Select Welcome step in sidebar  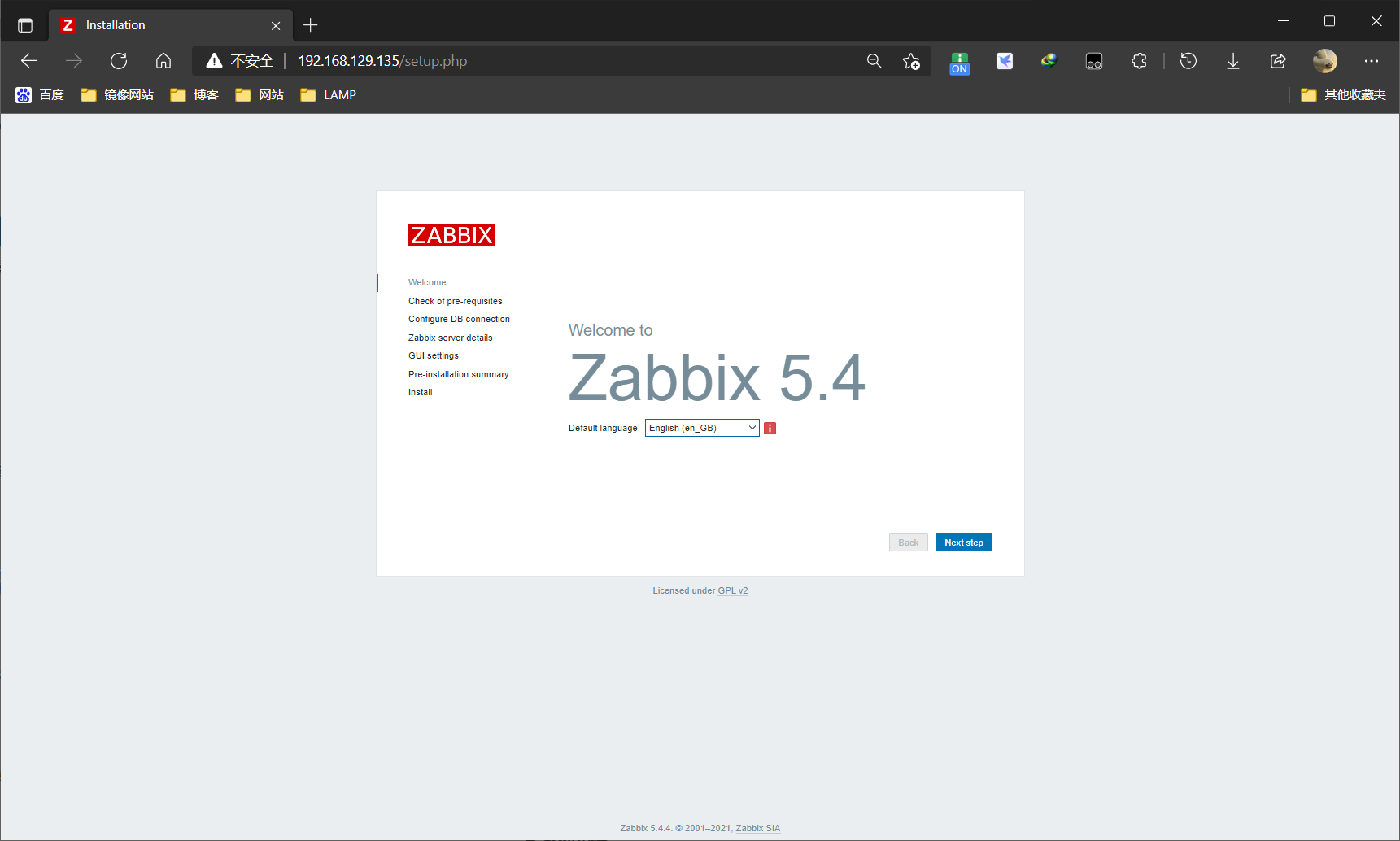coord(427,282)
